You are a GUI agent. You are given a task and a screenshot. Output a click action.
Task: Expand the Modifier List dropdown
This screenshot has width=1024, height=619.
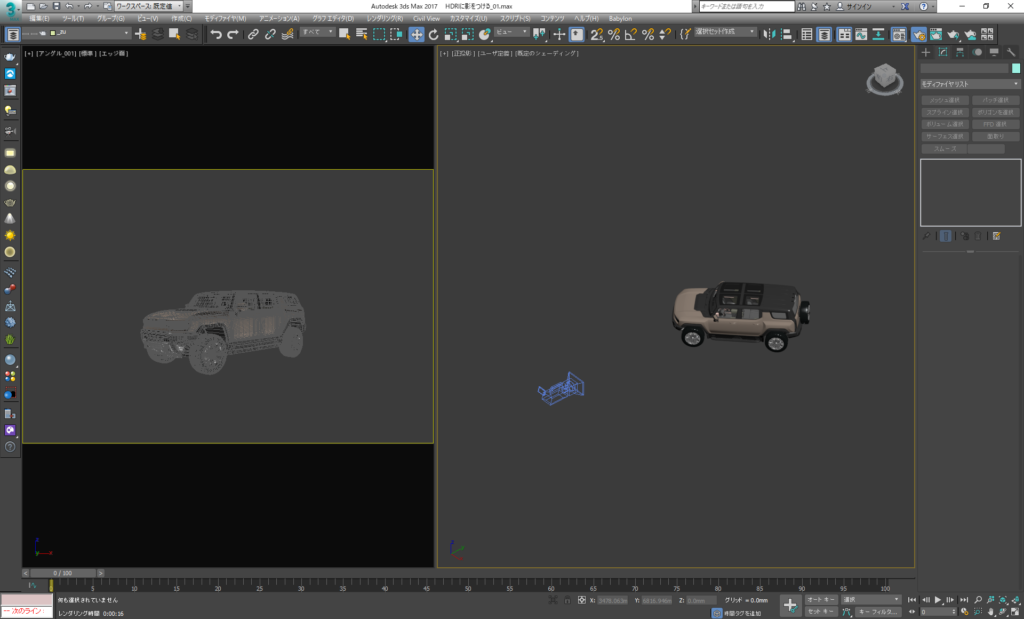[x=969, y=84]
